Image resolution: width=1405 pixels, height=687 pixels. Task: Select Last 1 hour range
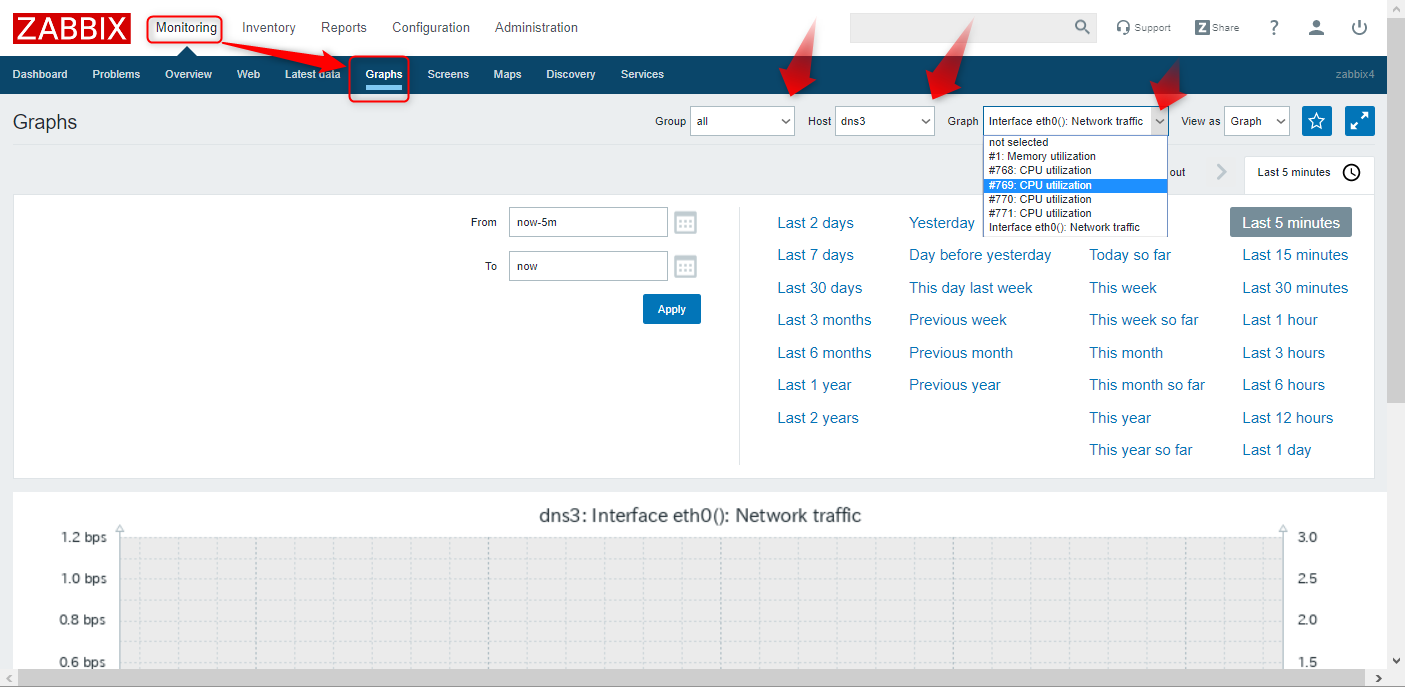point(1280,320)
